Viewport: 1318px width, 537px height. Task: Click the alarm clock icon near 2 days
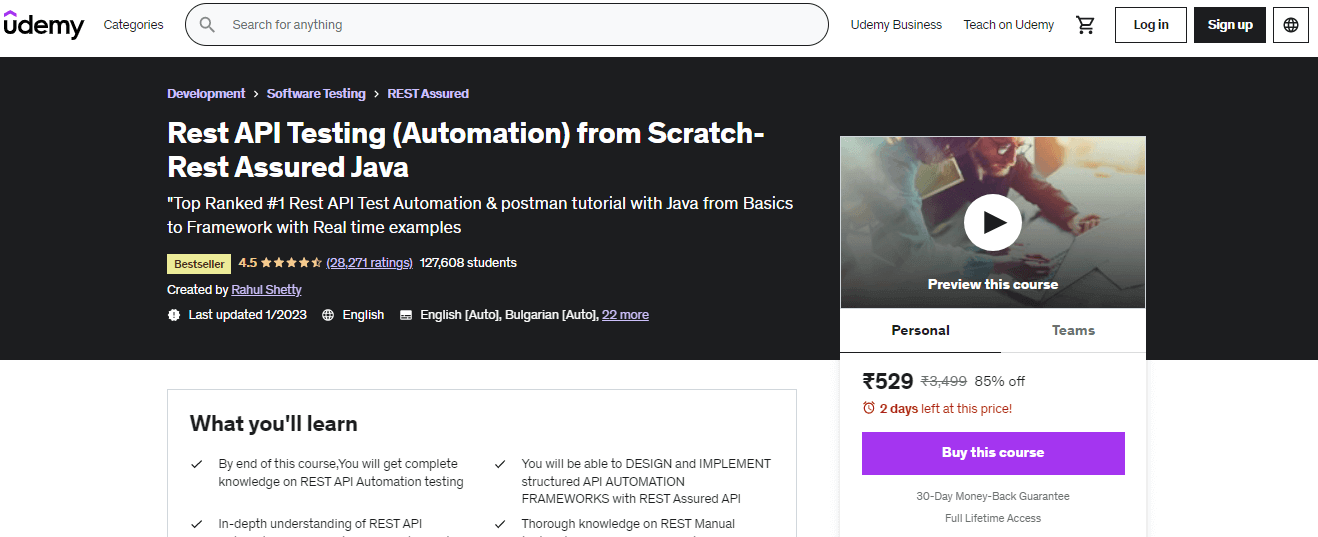869,408
